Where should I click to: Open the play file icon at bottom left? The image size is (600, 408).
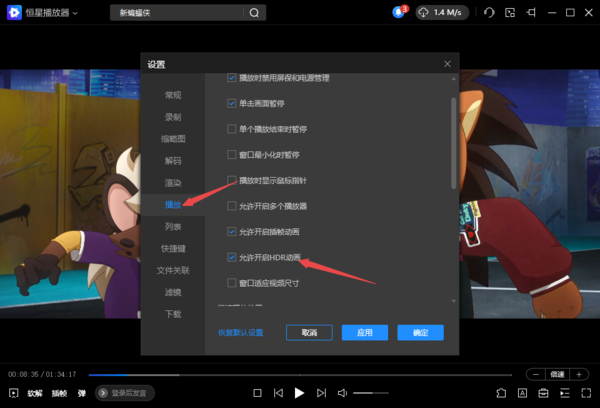pyautogui.click(x=13, y=393)
